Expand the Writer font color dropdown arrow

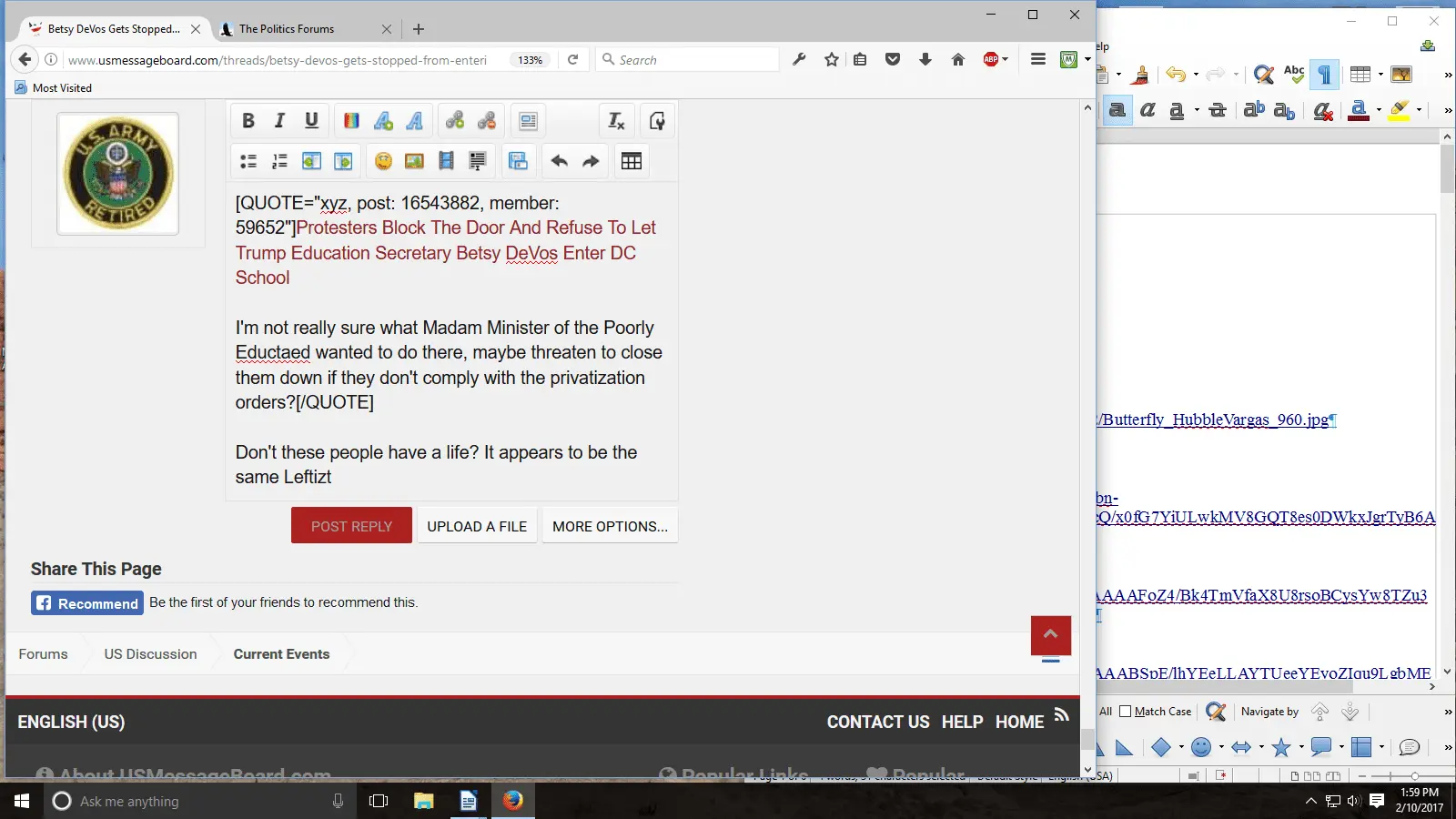pyautogui.click(x=1379, y=110)
